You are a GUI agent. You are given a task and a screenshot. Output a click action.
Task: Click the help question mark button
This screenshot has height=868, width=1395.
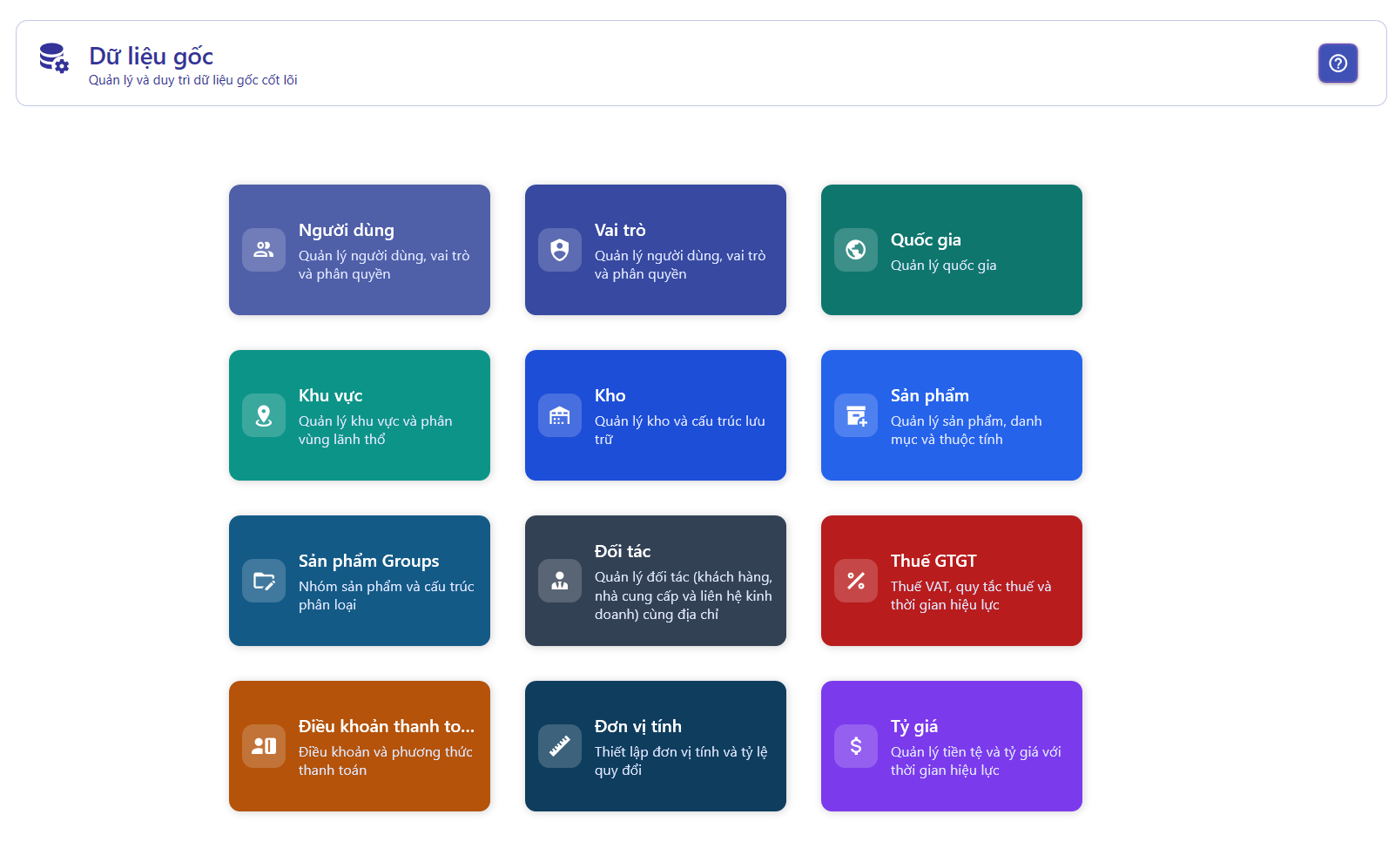(x=1338, y=64)
